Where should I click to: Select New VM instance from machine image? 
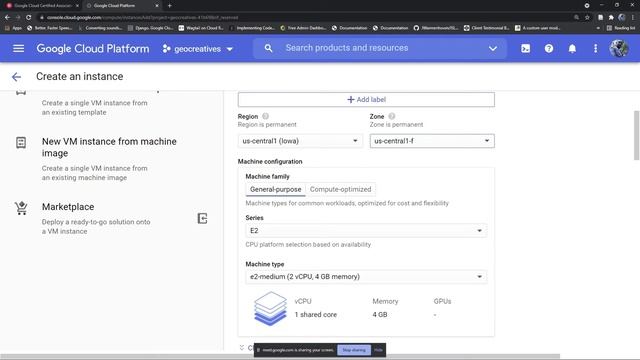109,147
